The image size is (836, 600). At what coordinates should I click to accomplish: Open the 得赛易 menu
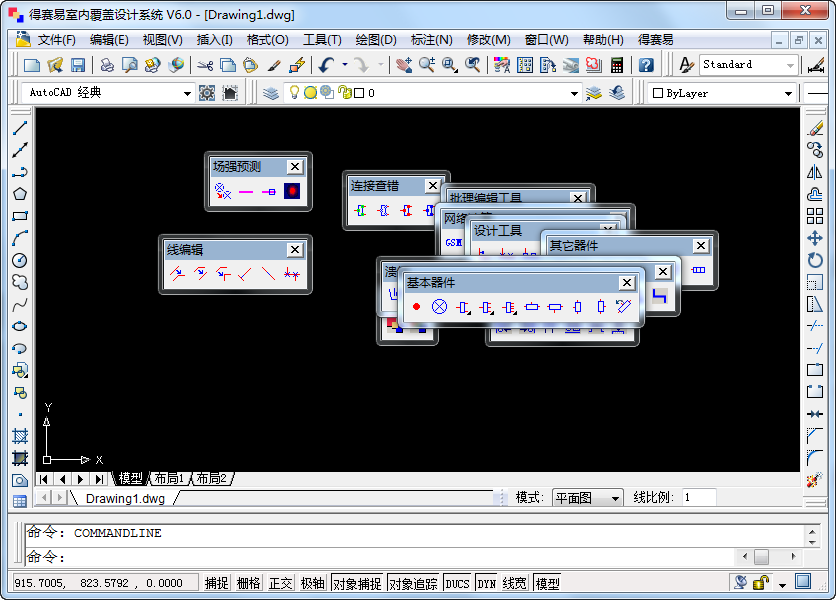tap(655, 40)
